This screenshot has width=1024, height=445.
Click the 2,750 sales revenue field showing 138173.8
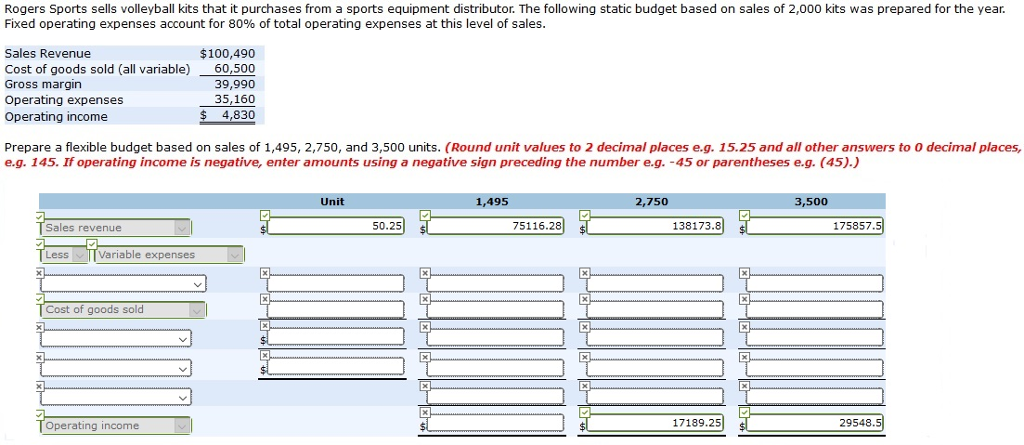tap(655, 225)
